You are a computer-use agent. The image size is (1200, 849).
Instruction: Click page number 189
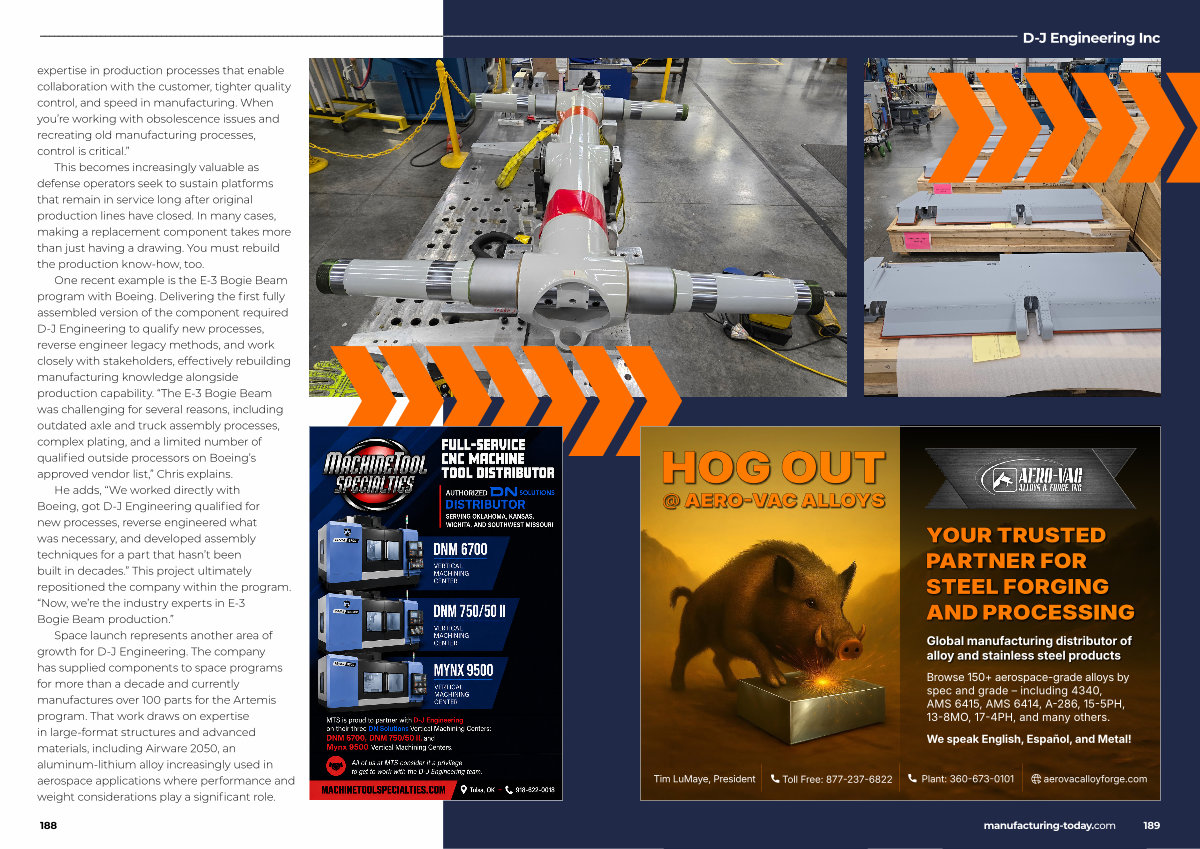[1152, 826]
